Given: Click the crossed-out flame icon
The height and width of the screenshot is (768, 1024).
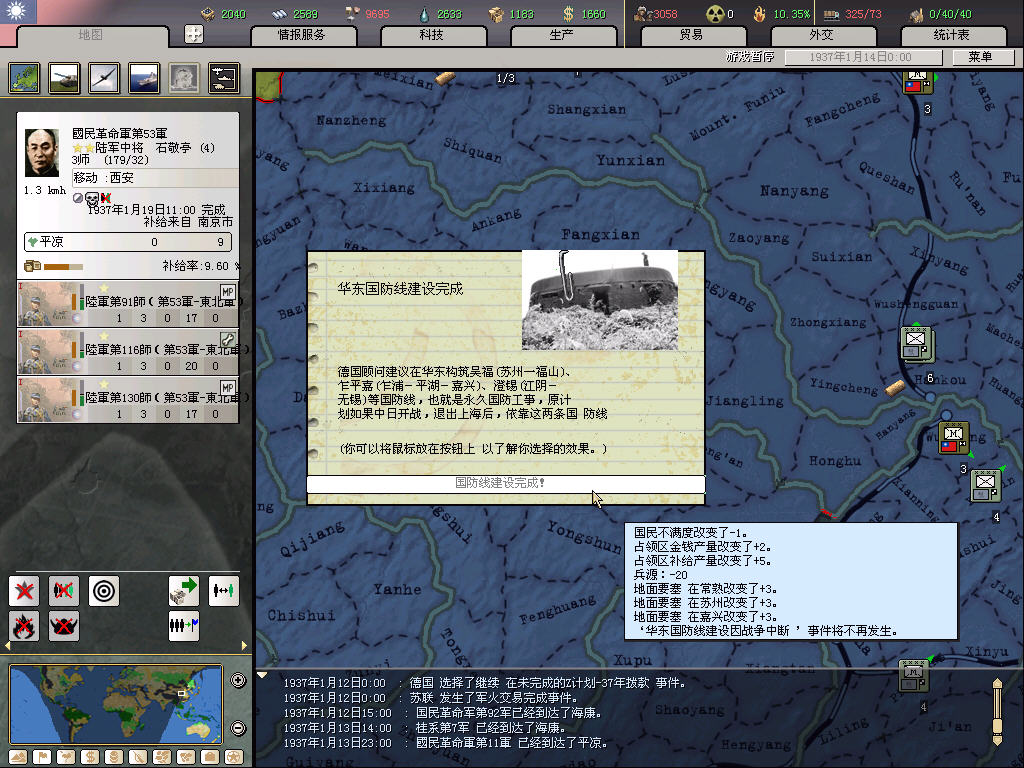Looking at the screenshot, I should coord(24,626).
